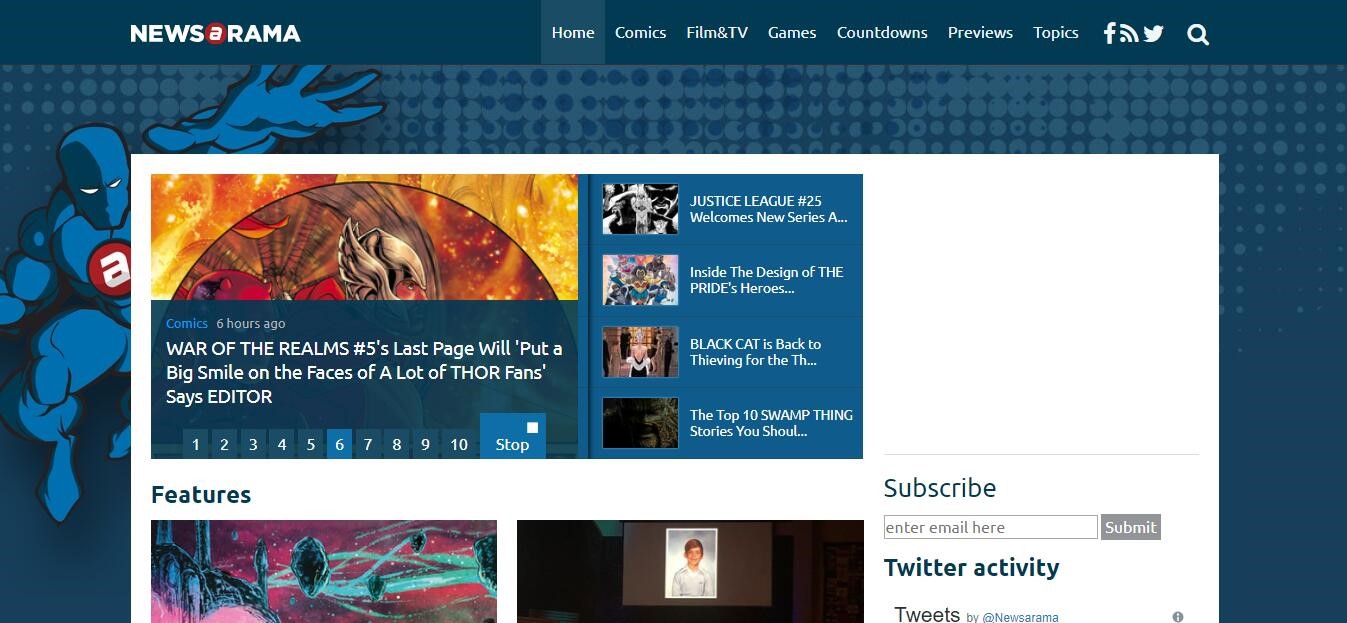Image resolution: width=1347 pixels, height=623 pixels.
Task: Click the Swamp Thing article thumbnail
Action: [x=640, y=423]
